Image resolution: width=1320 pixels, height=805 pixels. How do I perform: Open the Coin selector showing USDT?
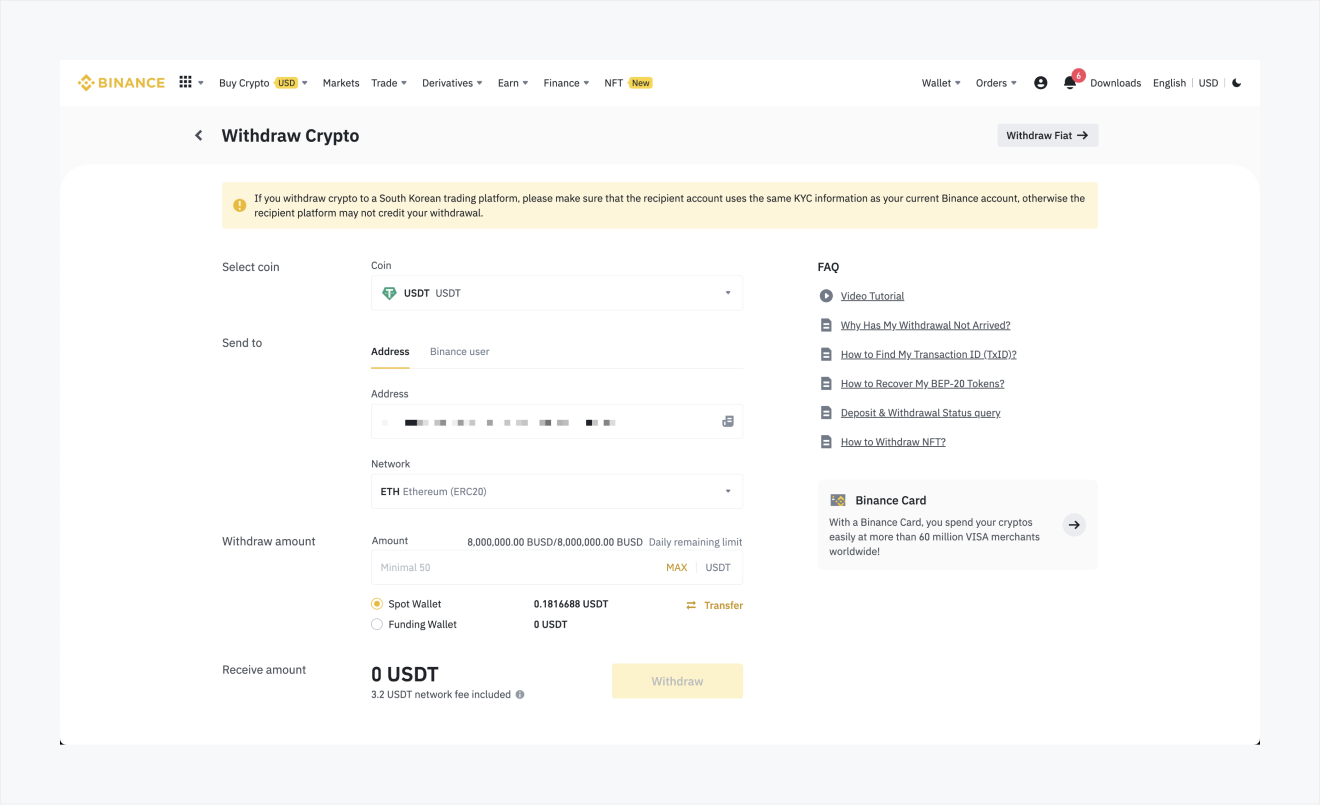(x=556, y=292)
